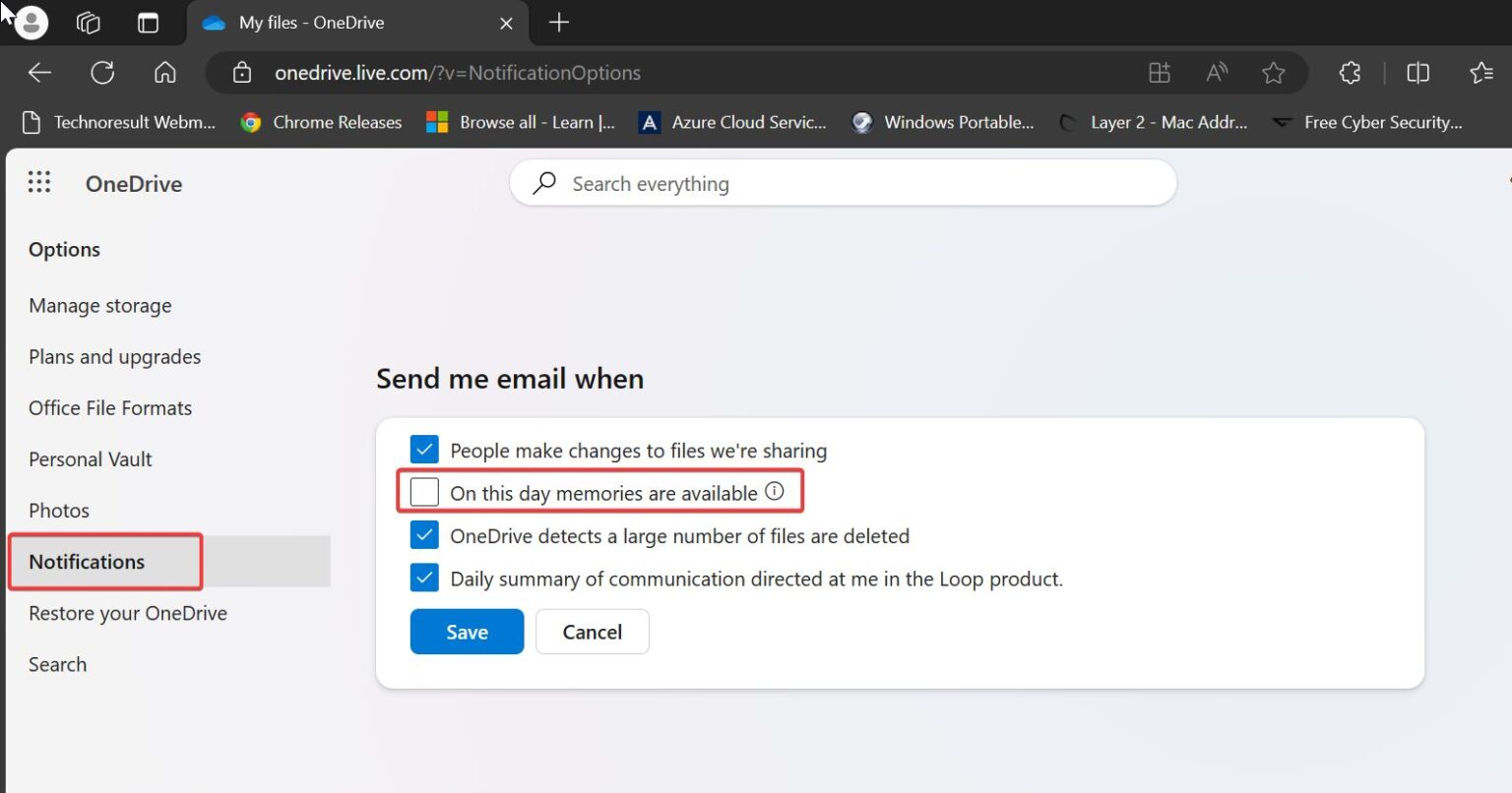Open the Chrome Releases bookmark
Image resolution: width=1512 pixels, height=793 pixels.
point(321,122)
